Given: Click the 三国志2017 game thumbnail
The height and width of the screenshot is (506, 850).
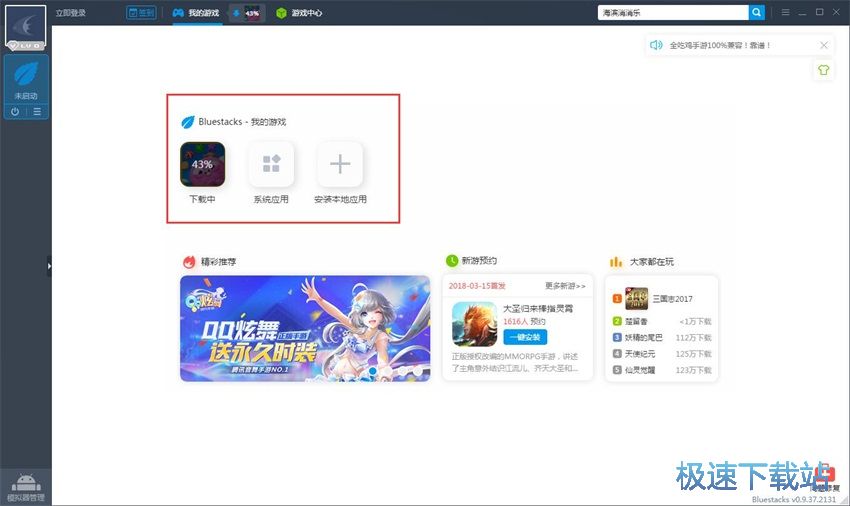Looking at the screenshot, I should (x=636, y=299).
